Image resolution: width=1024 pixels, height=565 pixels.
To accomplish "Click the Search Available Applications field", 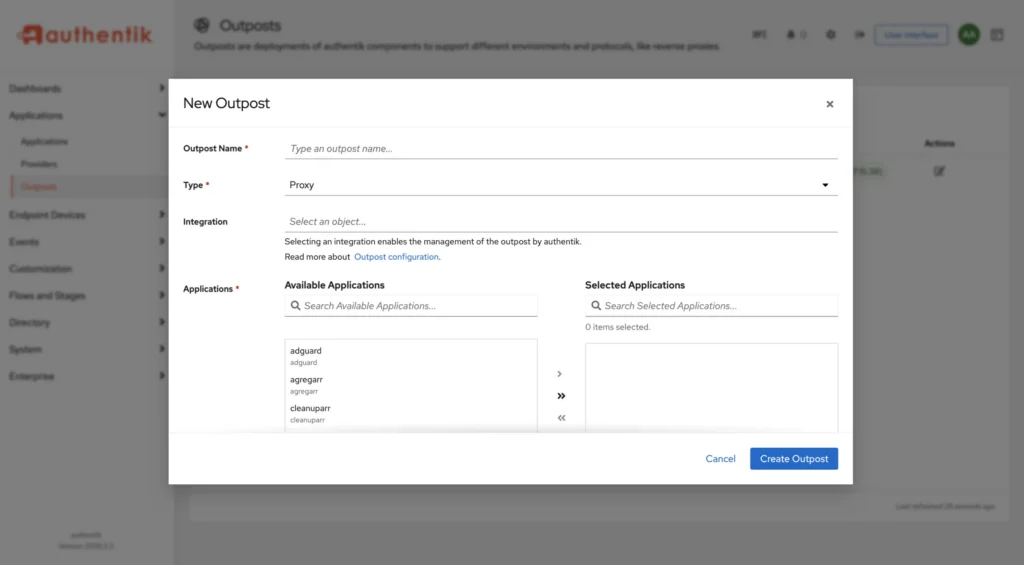I will point(411,306).
